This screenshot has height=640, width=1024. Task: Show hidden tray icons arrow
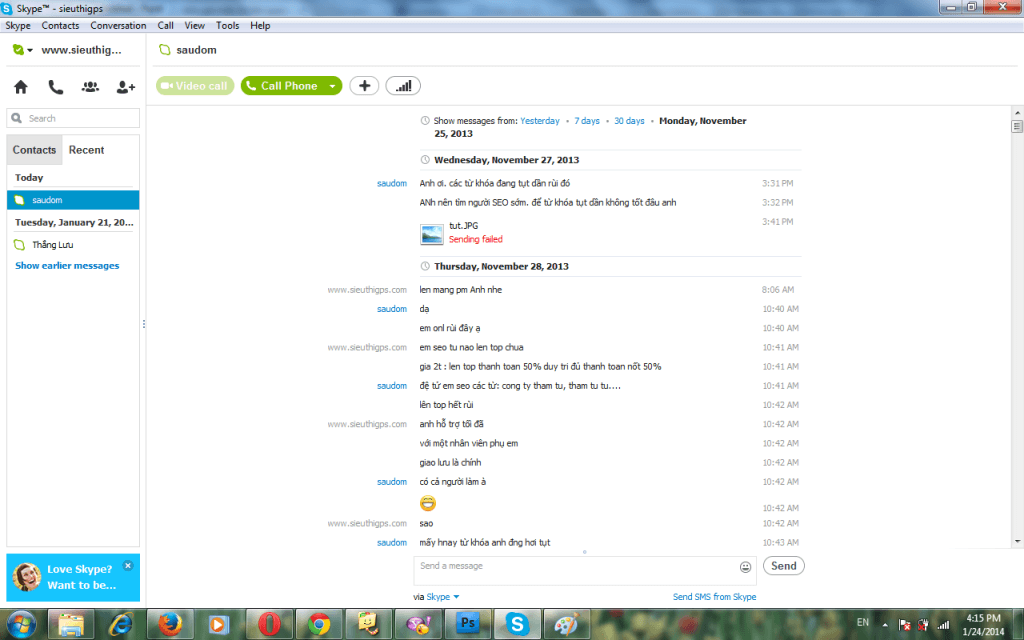coord(885,625)
